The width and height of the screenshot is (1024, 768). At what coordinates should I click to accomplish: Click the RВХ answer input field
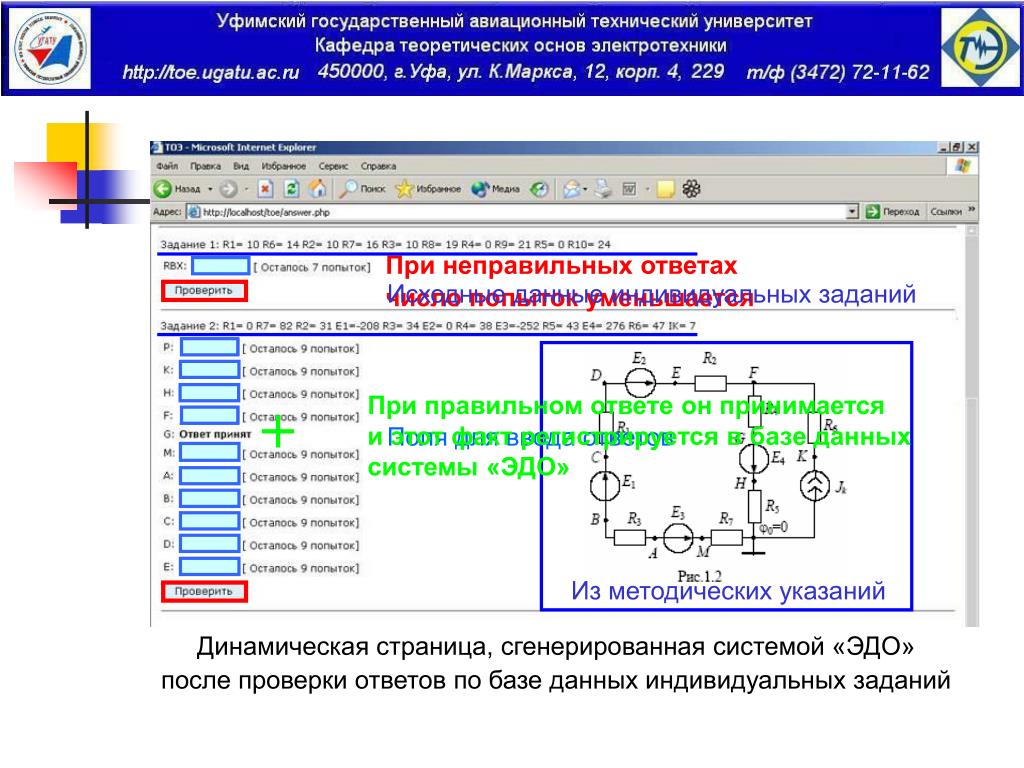(221, 266)
